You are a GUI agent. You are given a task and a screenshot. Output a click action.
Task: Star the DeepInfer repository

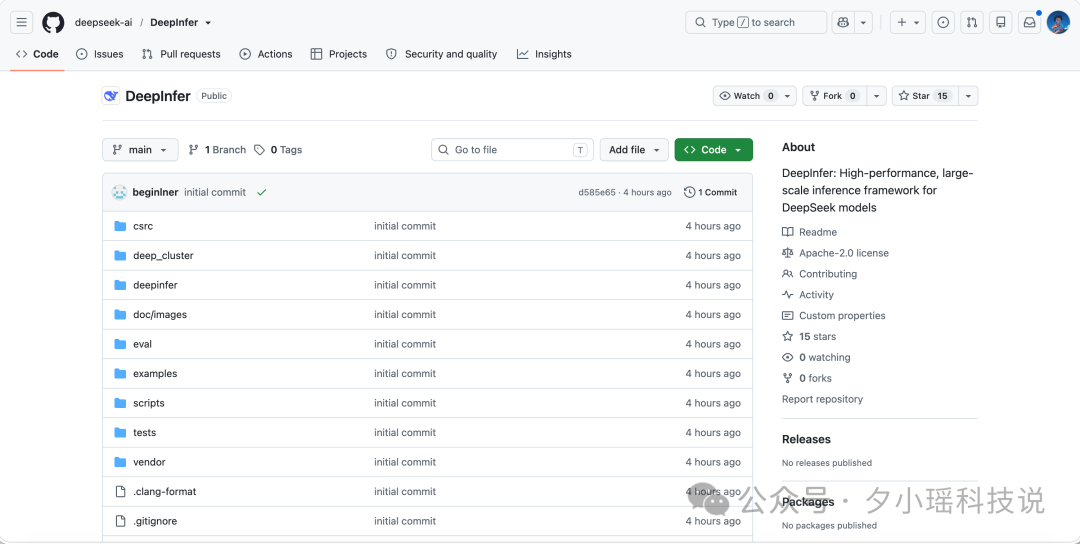tap(924, 96)
